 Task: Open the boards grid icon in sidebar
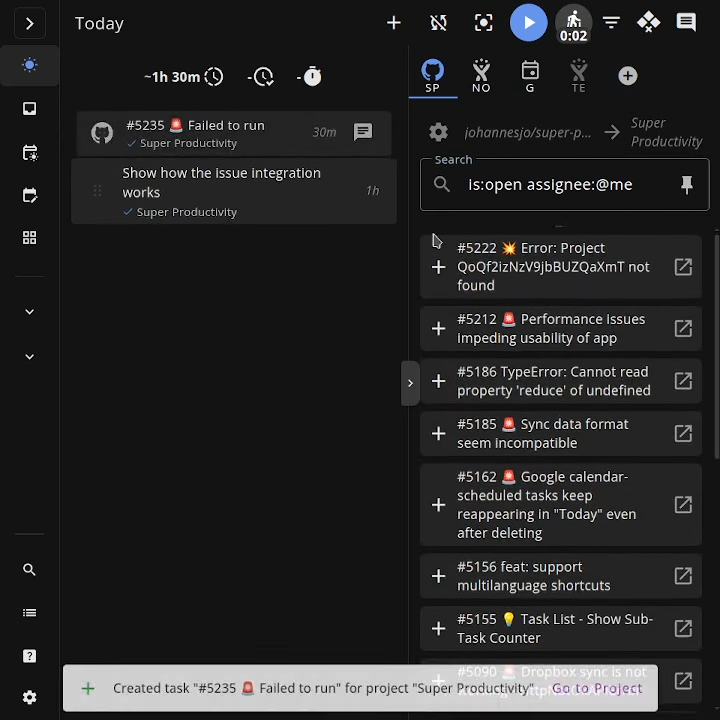(x=29, y=238)
